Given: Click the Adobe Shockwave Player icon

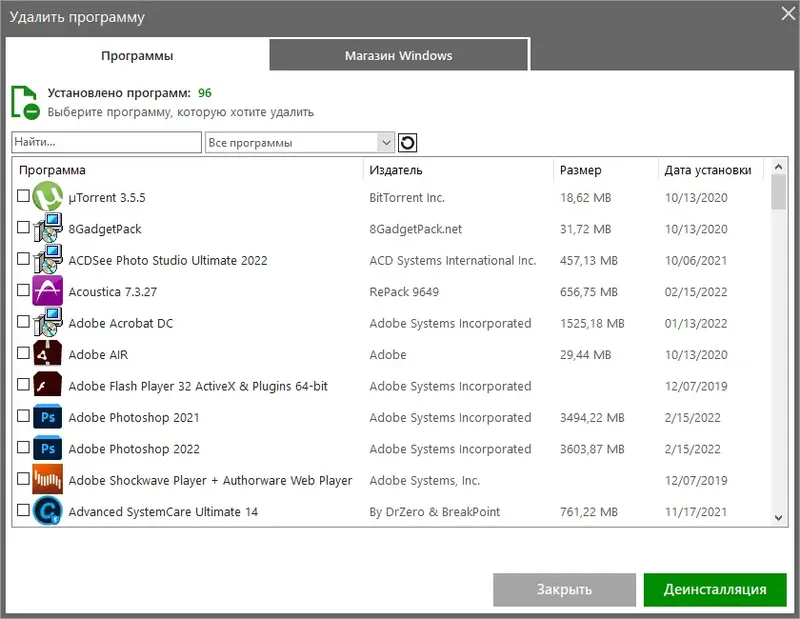Looking at the screenshot, I should point(48,480).
